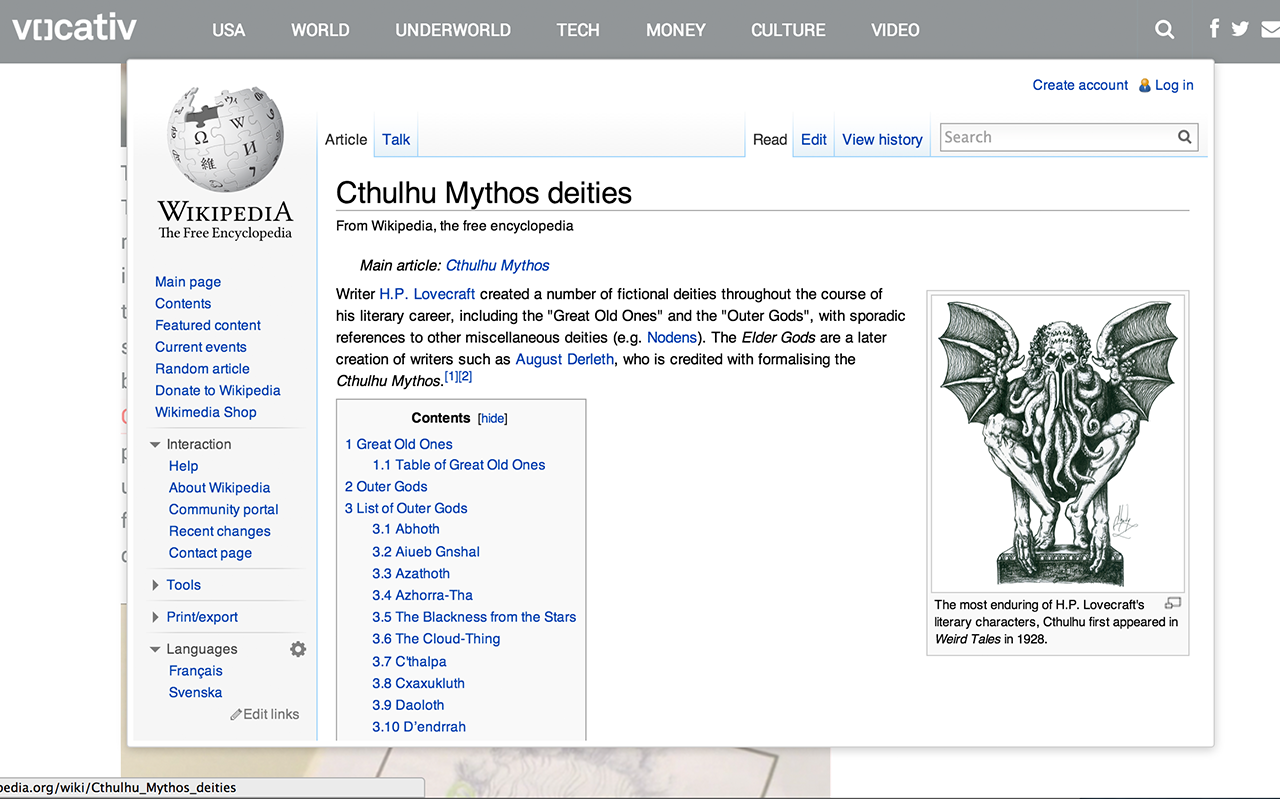Viewport: 1280px width, 800px height.
Task: Go to TECH in Vocativ navigation
Action: (x=578, y=30)
